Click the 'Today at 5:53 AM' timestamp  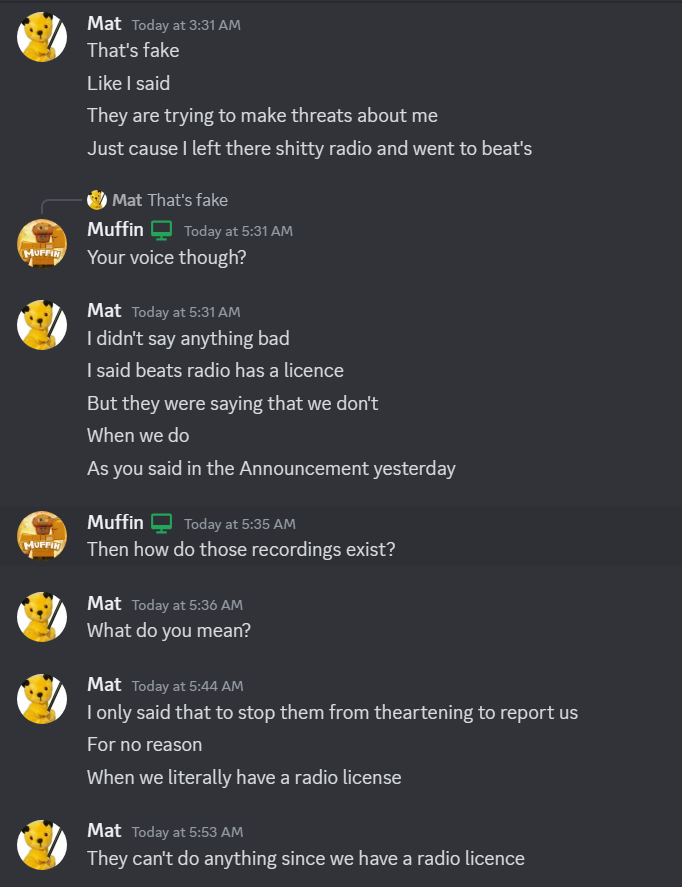(187, 832)
